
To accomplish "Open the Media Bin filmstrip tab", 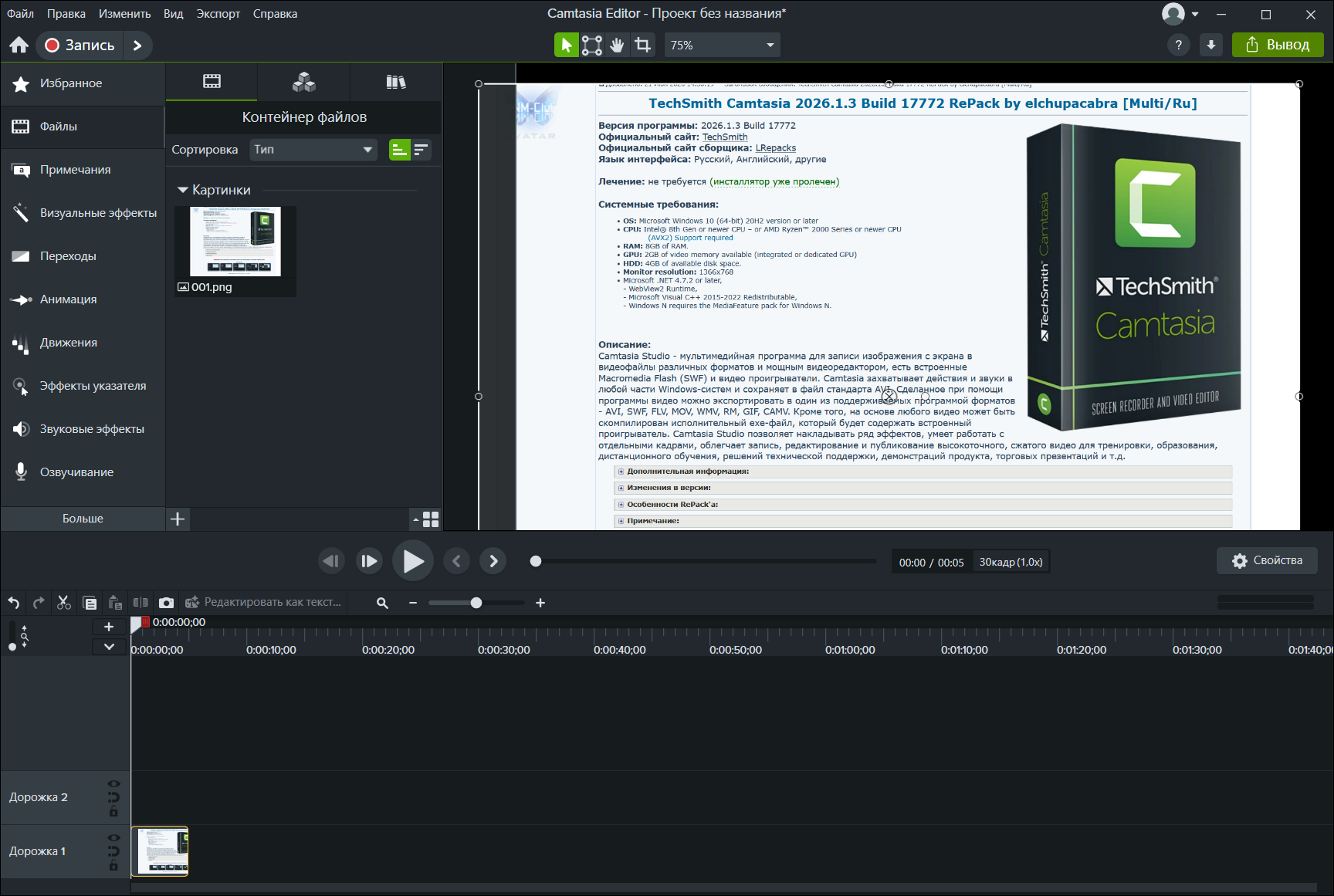I will (212, 82).
